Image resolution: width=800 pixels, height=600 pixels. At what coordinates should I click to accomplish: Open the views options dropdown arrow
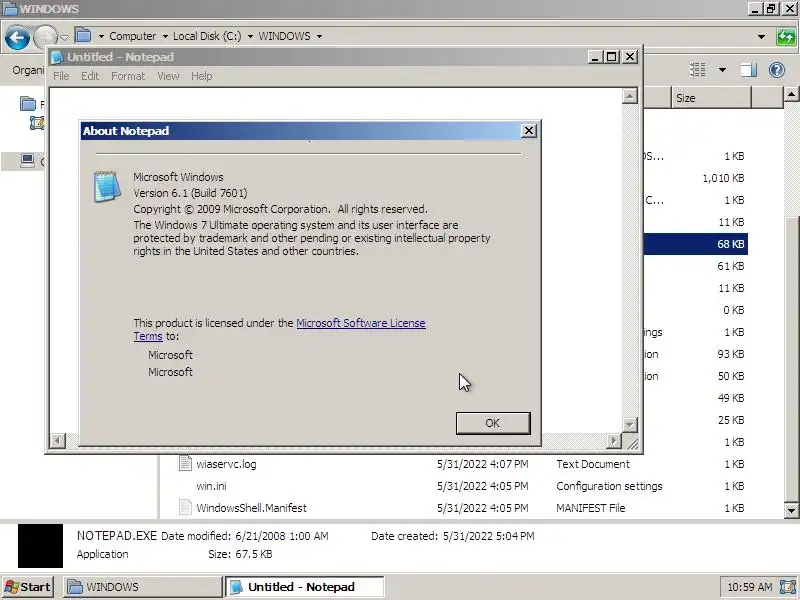click(722, 69)
